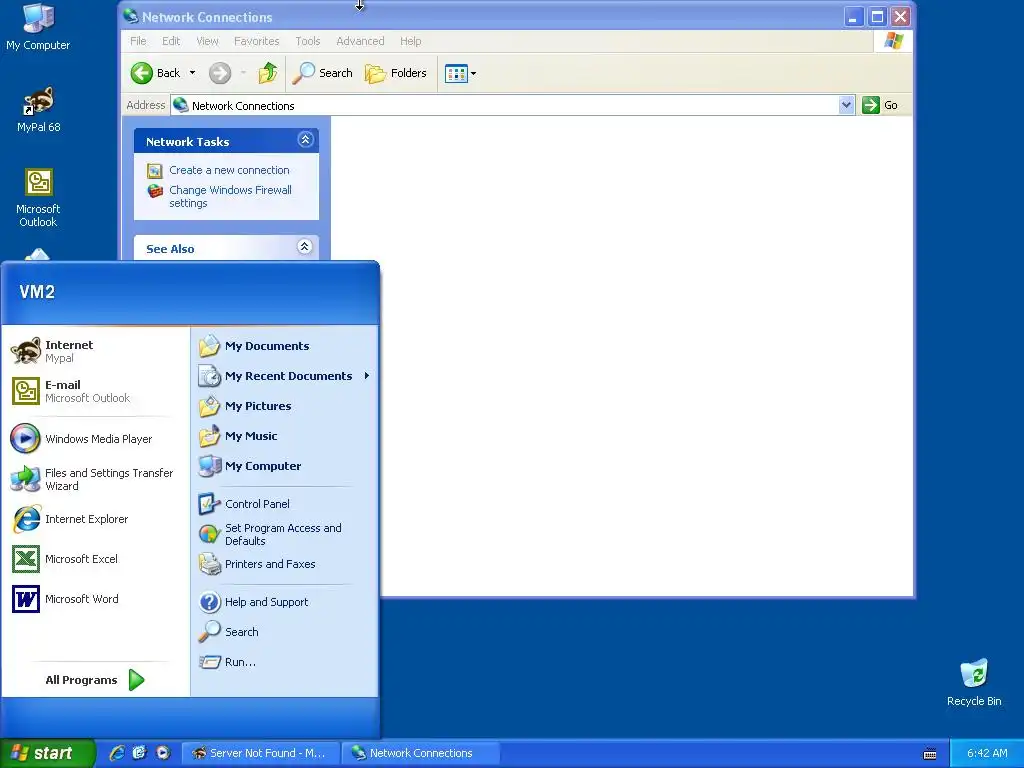
Task: Click Internet Explorer quick launch icon
Action: tap(117, 753)
